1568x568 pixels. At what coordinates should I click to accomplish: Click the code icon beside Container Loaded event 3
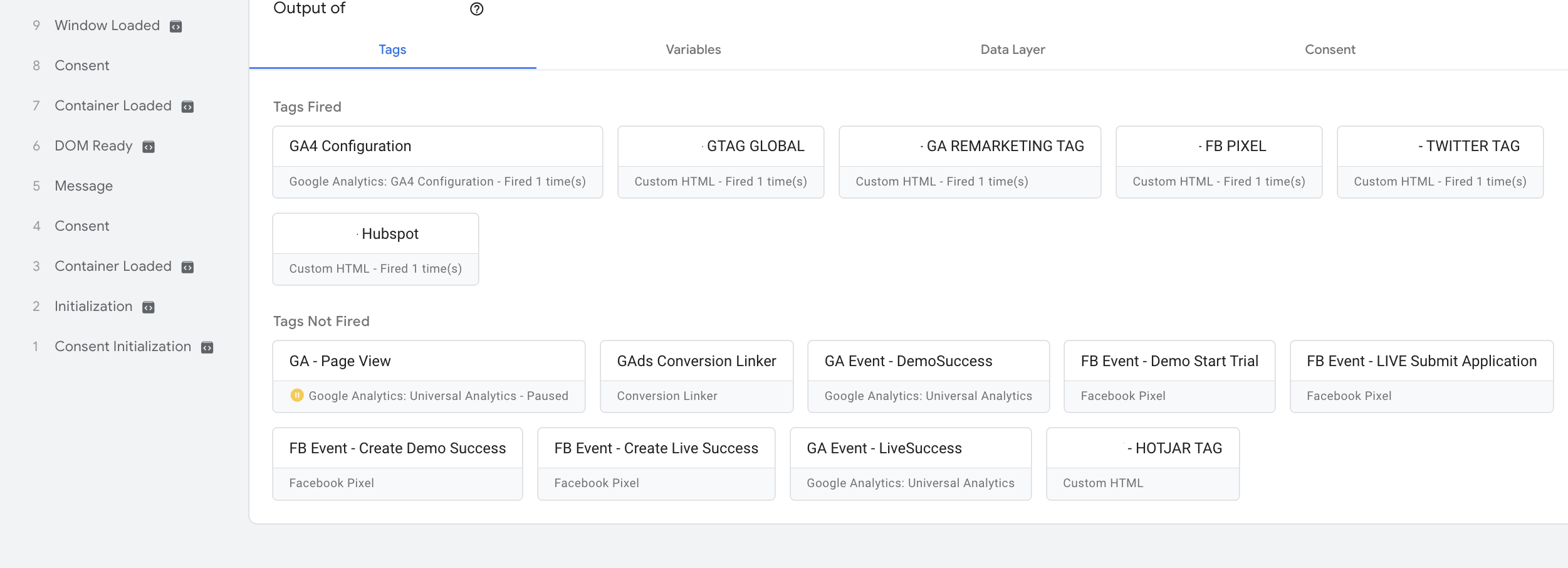click(187, 267)
